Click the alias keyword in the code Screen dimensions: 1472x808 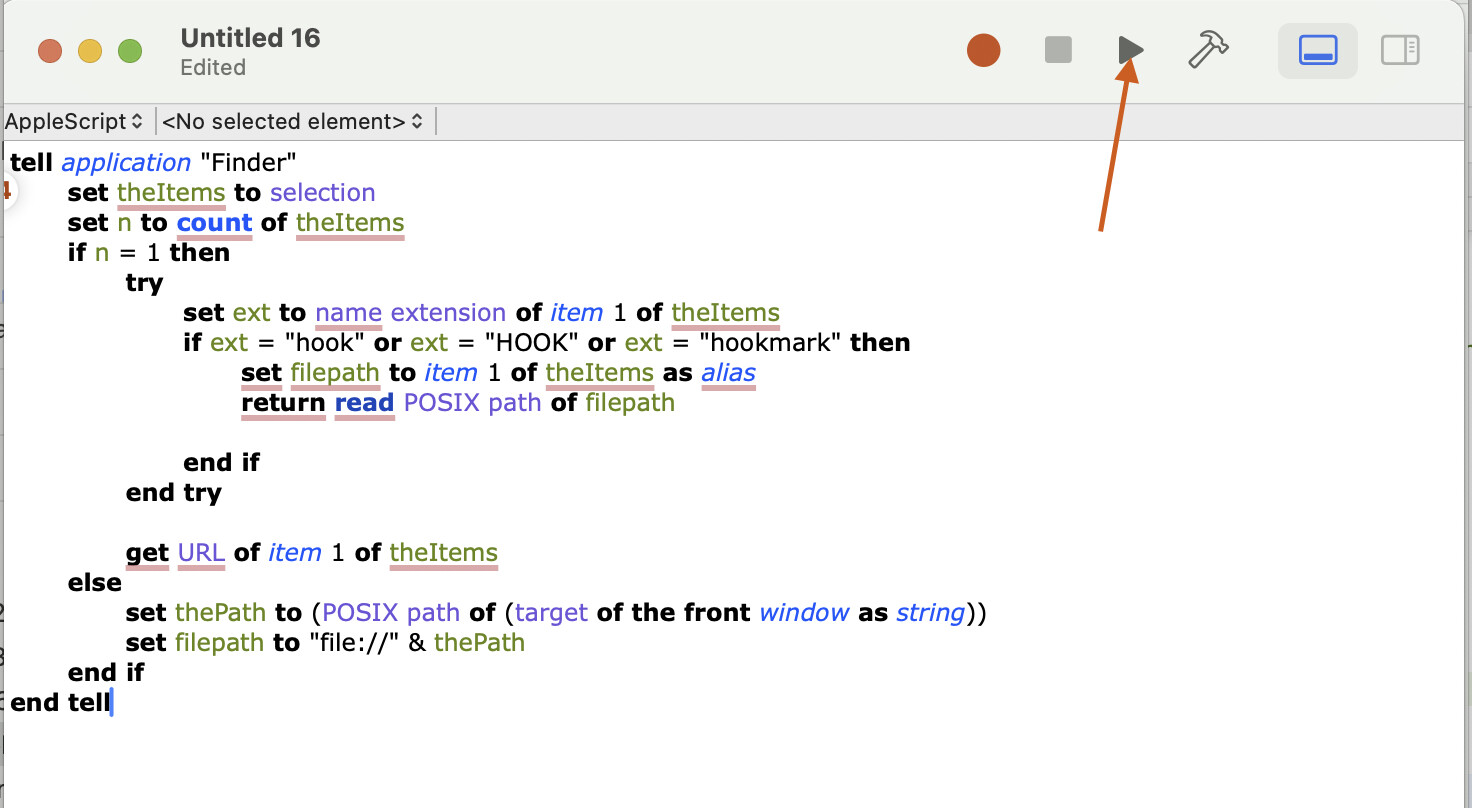[x=728, y=373]
